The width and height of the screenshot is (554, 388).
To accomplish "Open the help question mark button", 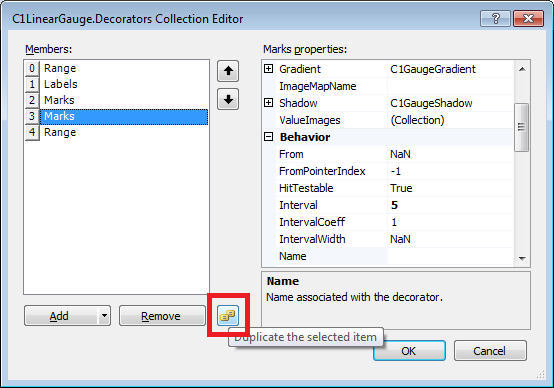I will (495, 18).
